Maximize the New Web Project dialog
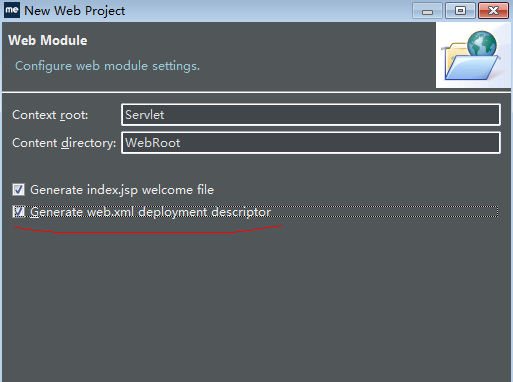513x382 pixels. coord(460,11)
